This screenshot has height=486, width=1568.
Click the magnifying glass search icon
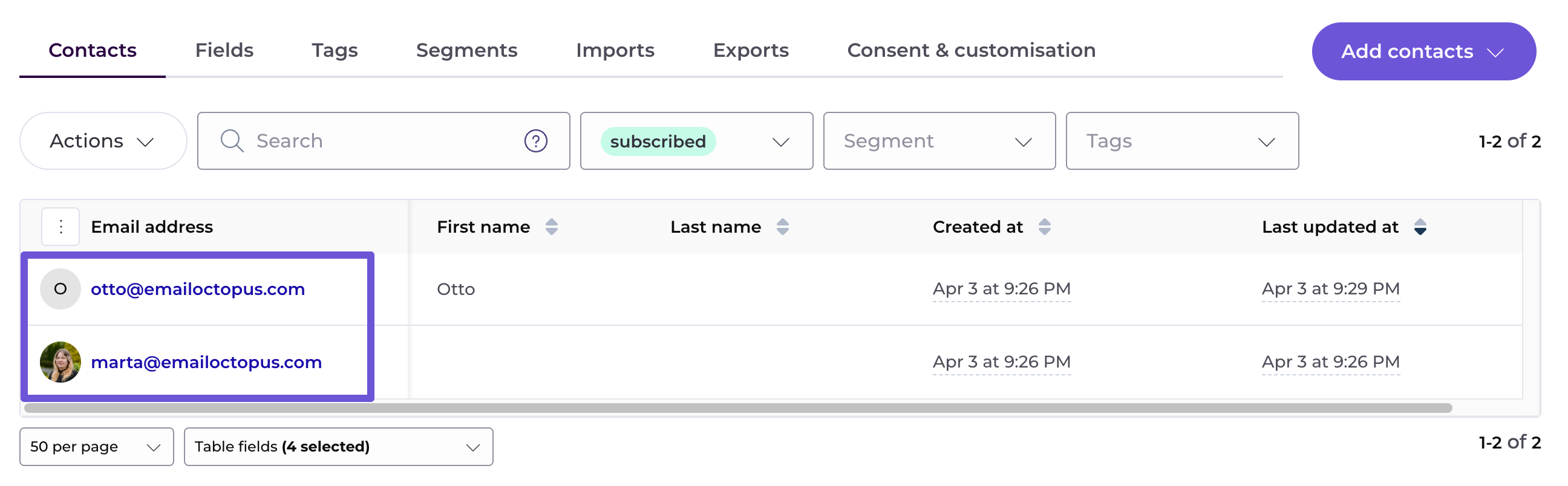coord(232,141)
